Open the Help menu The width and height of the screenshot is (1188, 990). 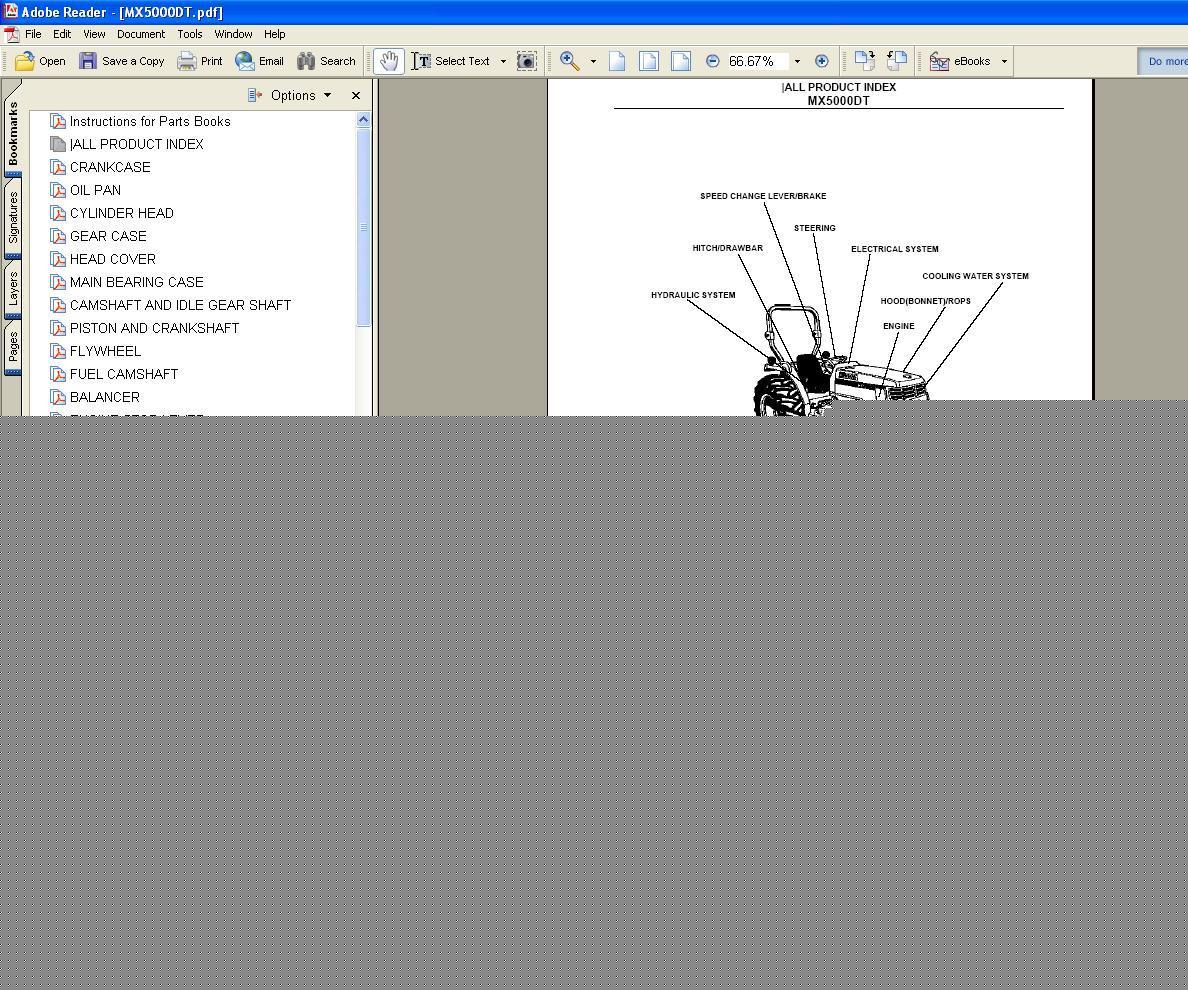274,34
